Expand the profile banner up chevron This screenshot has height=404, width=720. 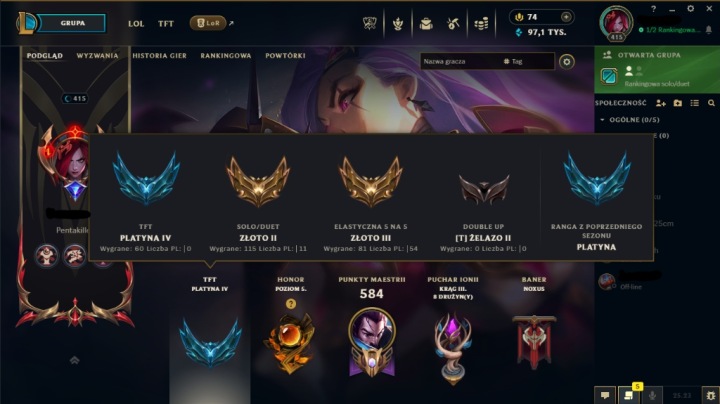(x=74, y=360)
